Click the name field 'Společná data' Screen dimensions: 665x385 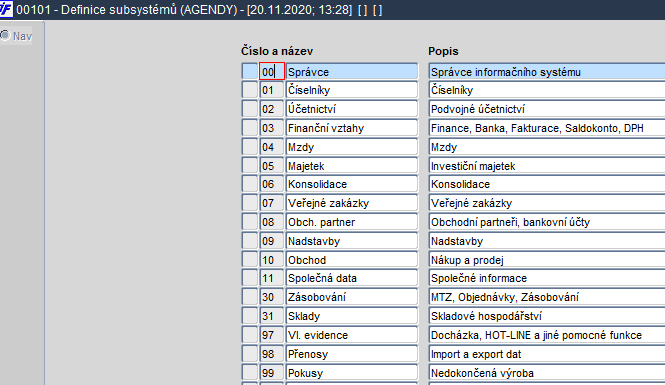[x=352, y=278]
